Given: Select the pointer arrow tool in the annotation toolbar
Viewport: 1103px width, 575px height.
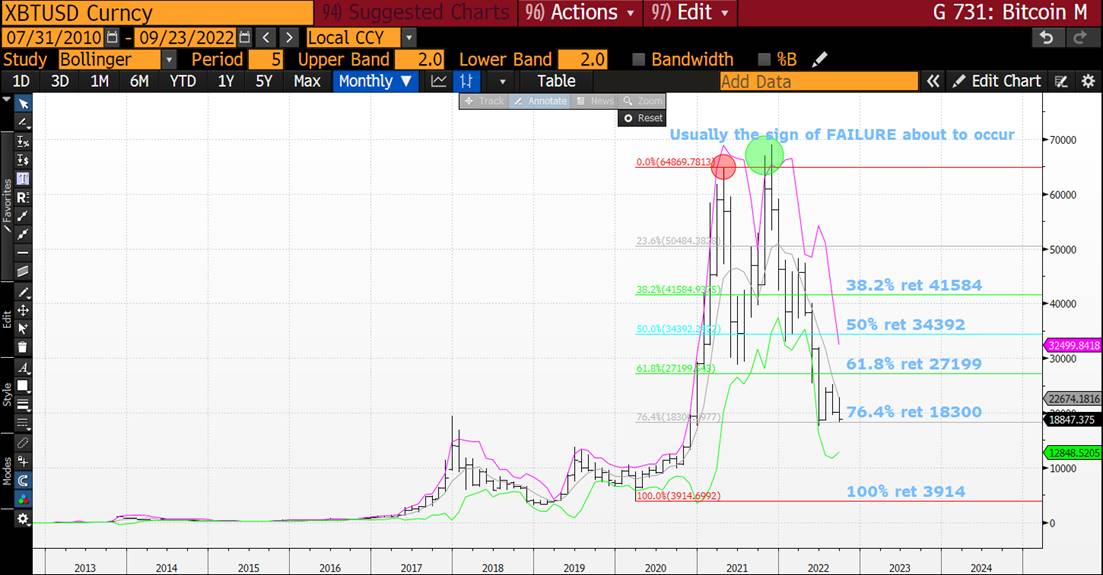Looking at the screenshot, I should (23, 104).
